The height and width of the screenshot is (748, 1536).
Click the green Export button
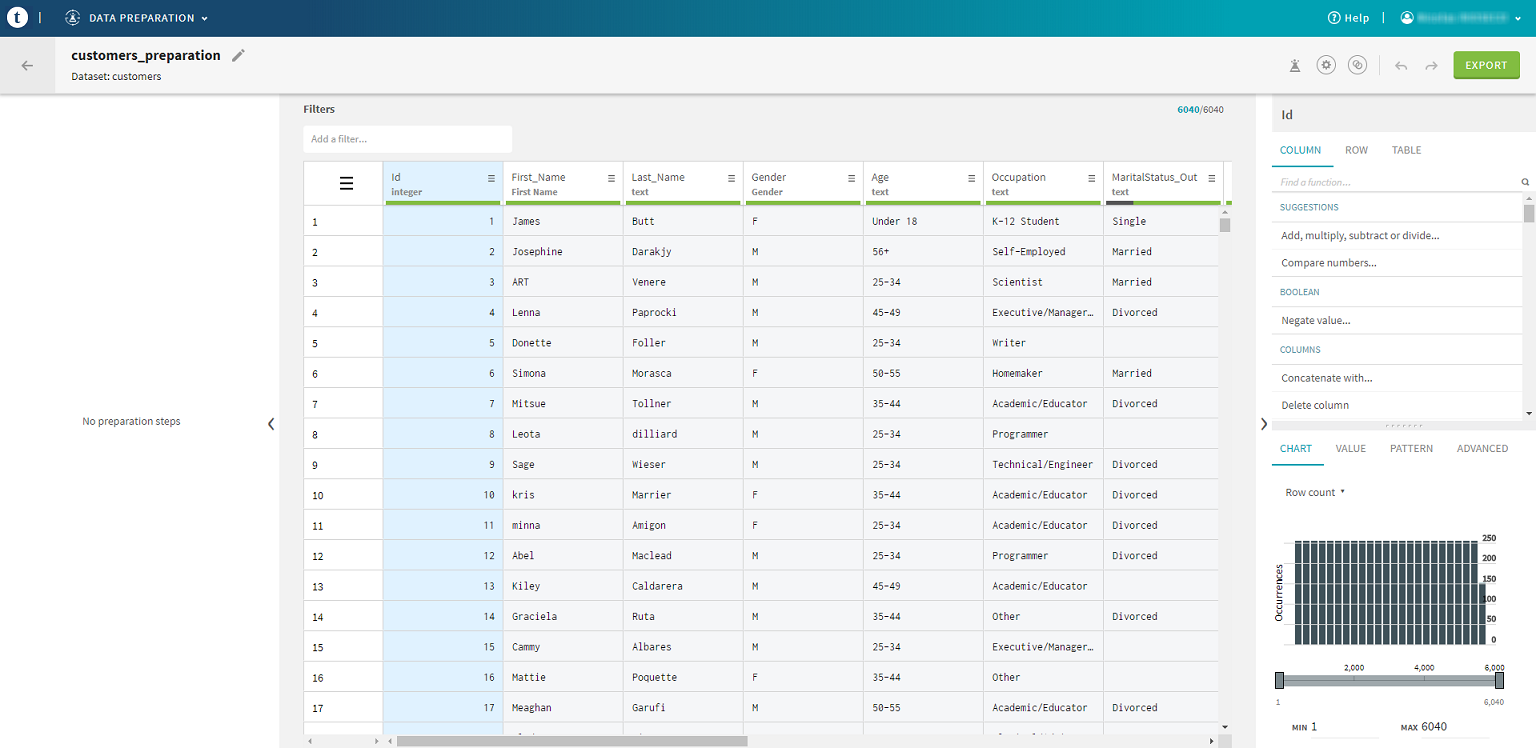click(1486, 65)
